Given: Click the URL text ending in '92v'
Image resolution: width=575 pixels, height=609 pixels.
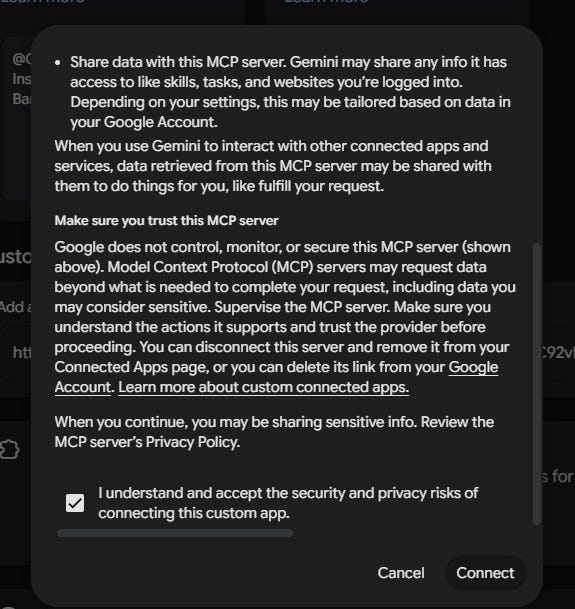Looking at the screenshot, I should pos(559,353).
